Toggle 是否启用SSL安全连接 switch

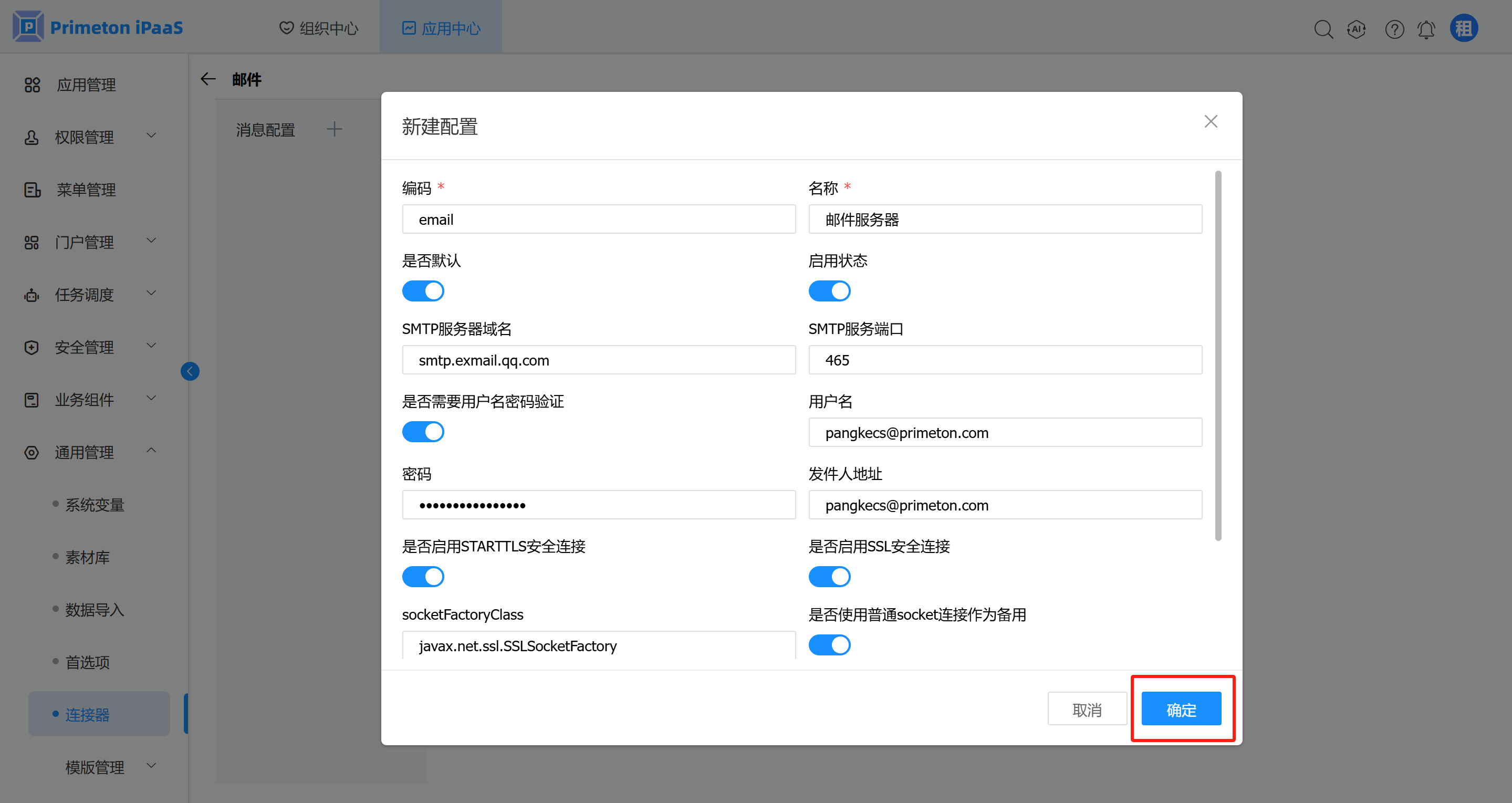pyautogui.click(x=829, y=577)
